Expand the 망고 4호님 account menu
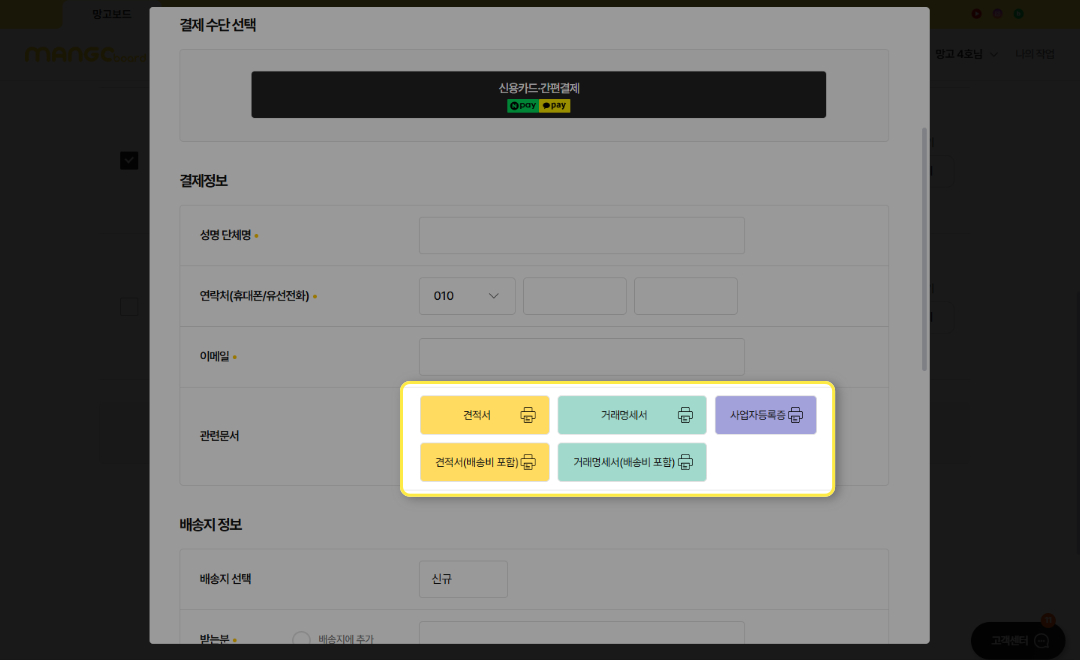The height and width of the screenshot is (660, 1080). pyautogui.click(x=966, y=54)
